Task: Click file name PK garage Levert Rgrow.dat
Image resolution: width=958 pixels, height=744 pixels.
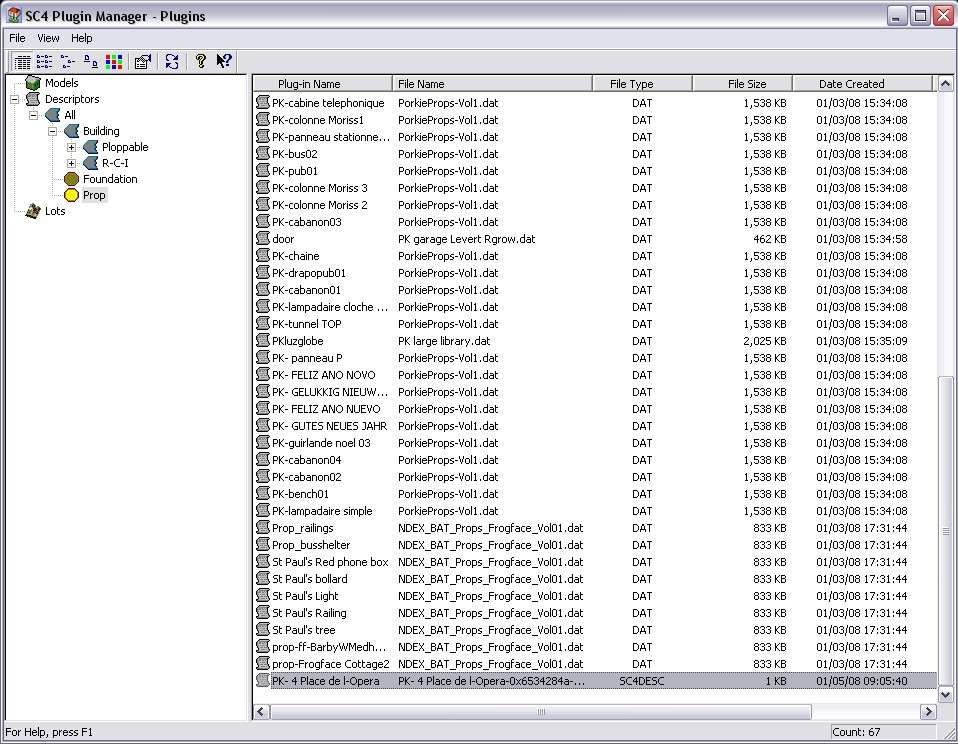Action: click(466, 239)
